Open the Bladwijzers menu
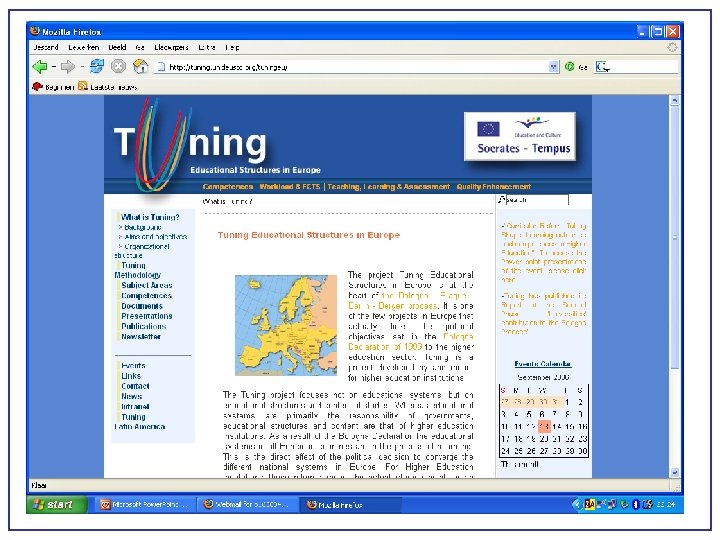720x540 pixels. click(171, 47)
